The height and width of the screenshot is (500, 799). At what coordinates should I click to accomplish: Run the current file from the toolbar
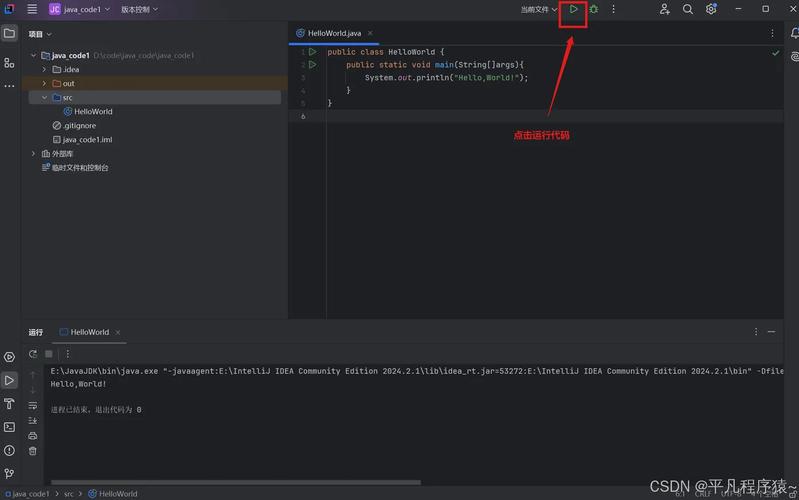point(574,9)
